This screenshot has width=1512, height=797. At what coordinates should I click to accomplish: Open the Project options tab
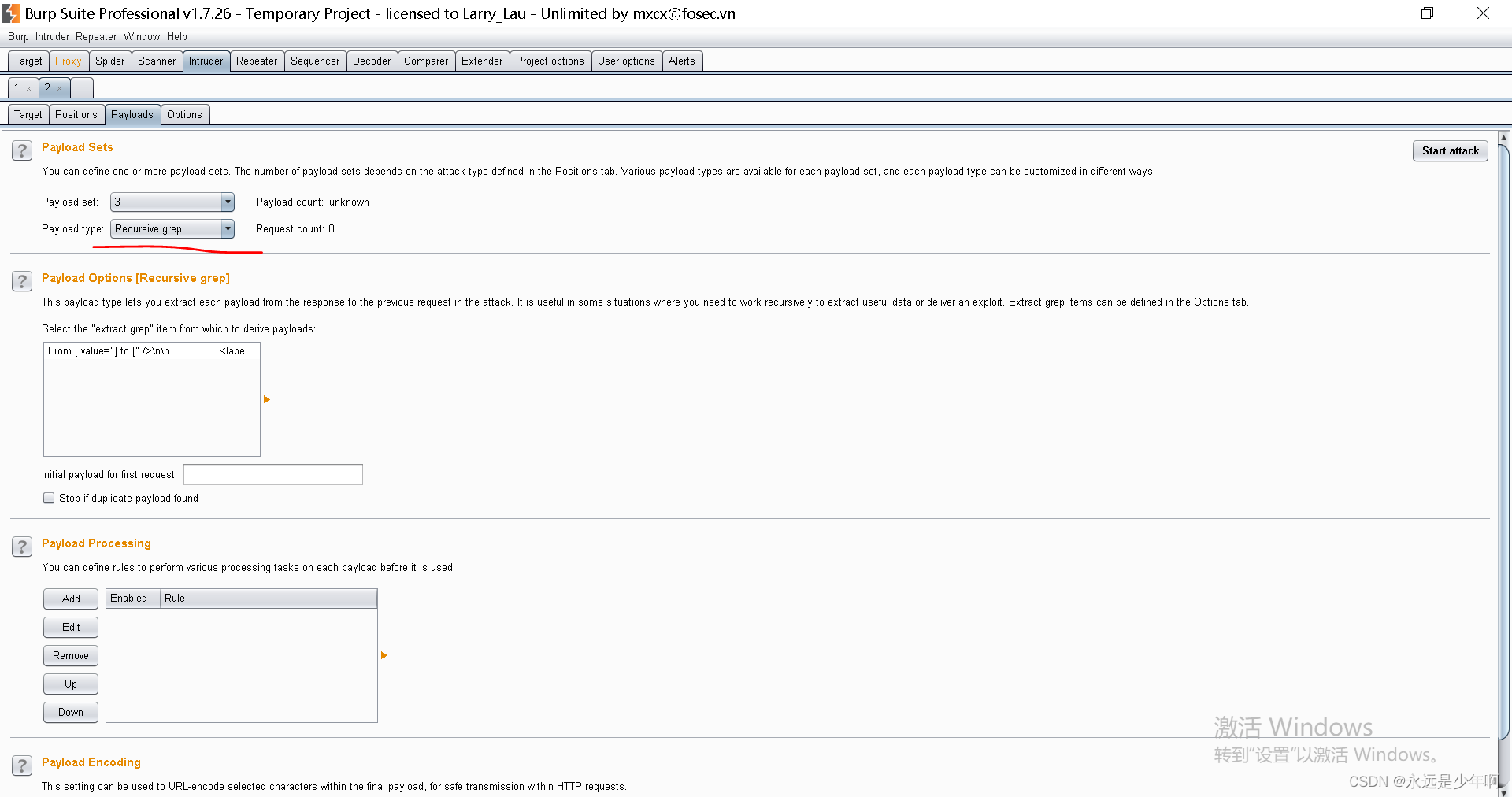coord(550,61)
